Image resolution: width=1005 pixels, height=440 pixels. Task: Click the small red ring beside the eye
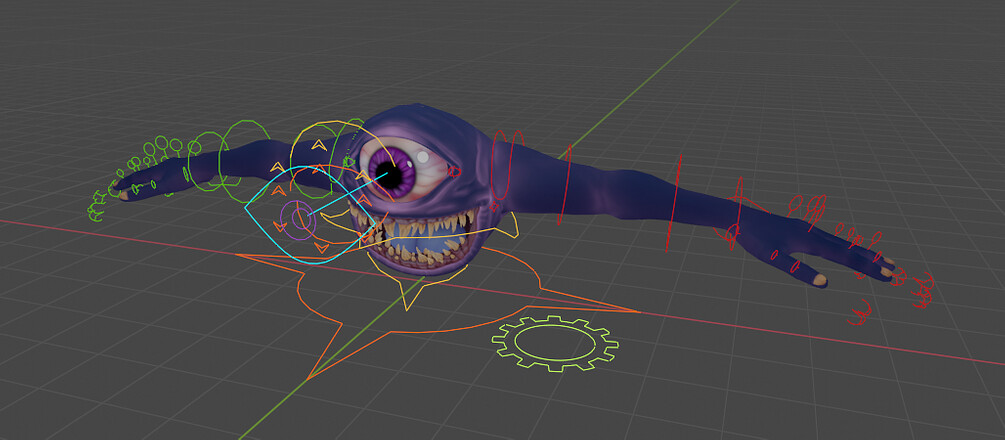[x=454, y=172]
